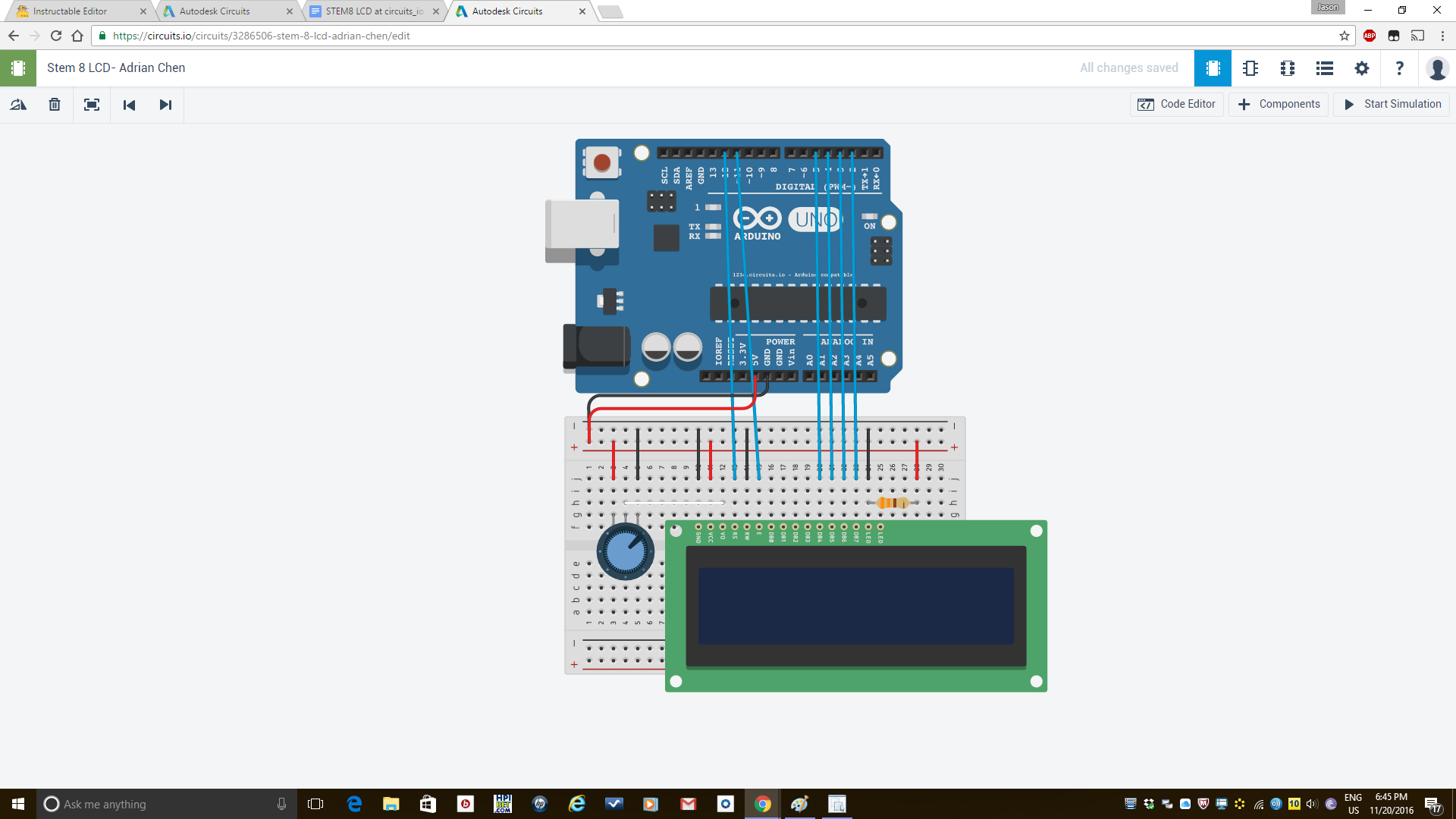Open Chrome from the taskbar

click(x=763, y=804)
